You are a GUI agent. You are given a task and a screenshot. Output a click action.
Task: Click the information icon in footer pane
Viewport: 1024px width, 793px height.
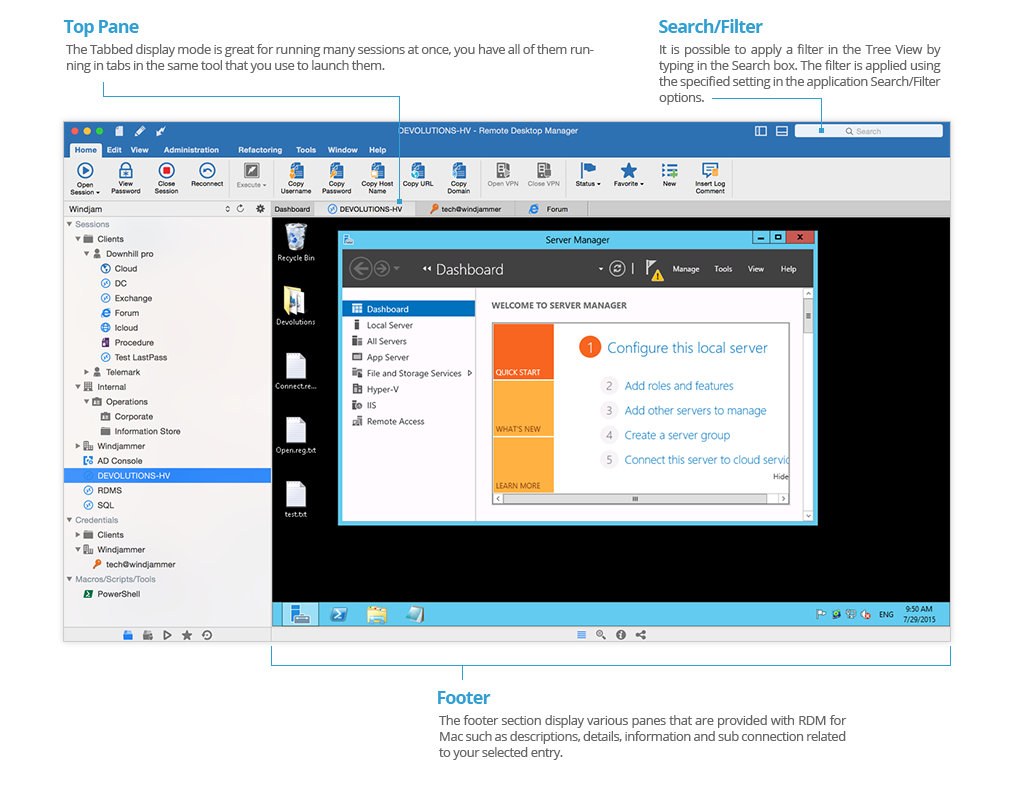(621, 635)
